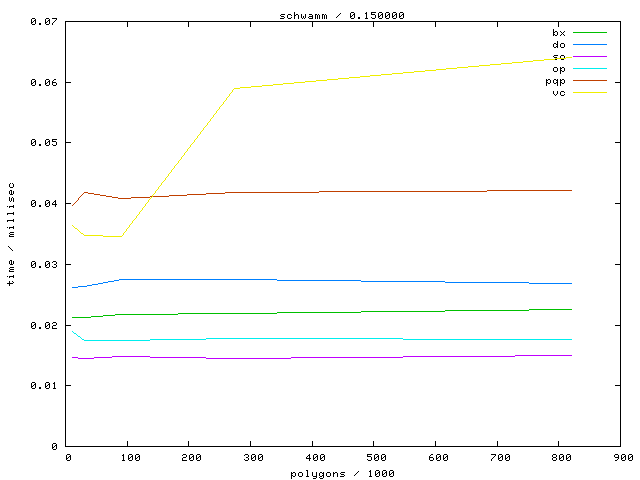Click the yellow curve's low point near 90 polygons
The height and width of the screenshot is (480, 640).
[121, 236]
